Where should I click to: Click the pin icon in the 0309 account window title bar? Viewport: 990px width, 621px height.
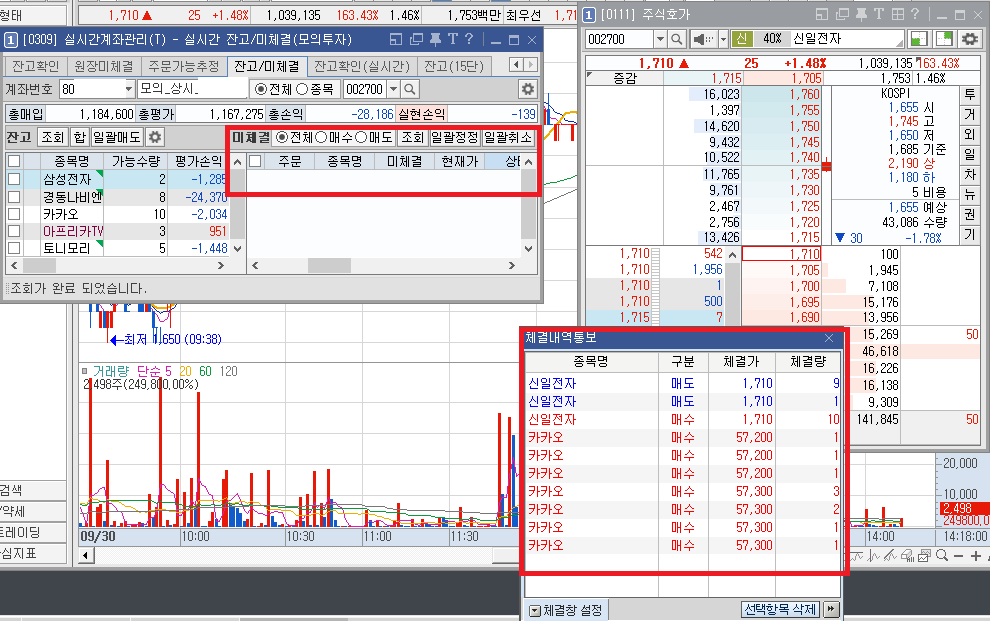coord(435,40)
